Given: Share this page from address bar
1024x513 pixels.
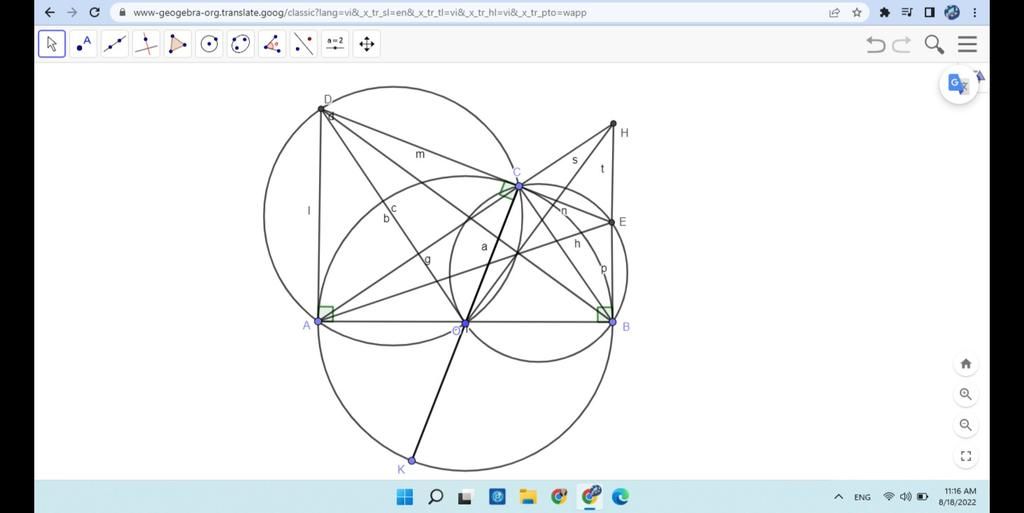Looking at the screenshot, I should coord(834,12).
